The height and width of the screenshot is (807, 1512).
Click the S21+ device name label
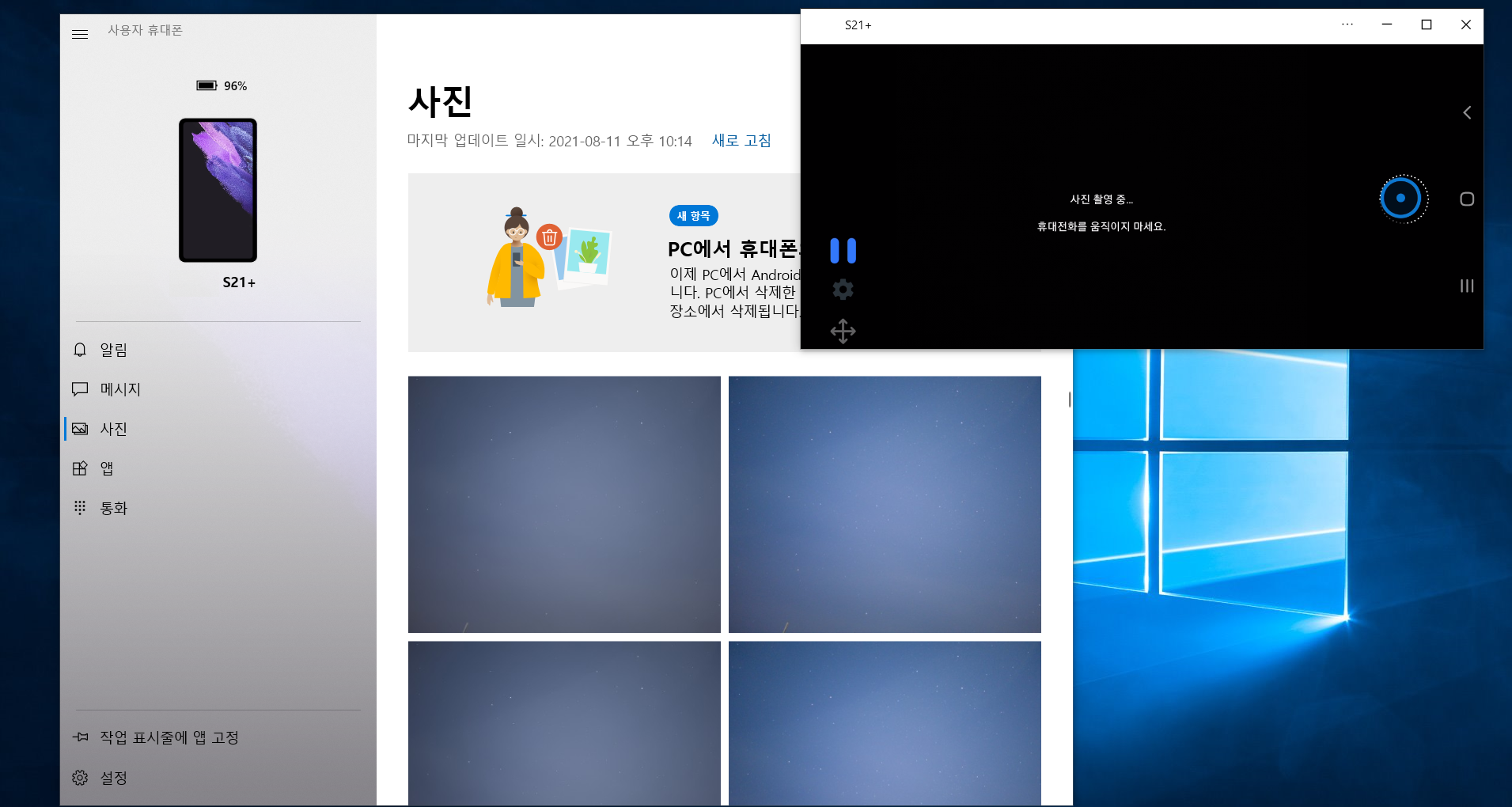click(x=239, y=282)
